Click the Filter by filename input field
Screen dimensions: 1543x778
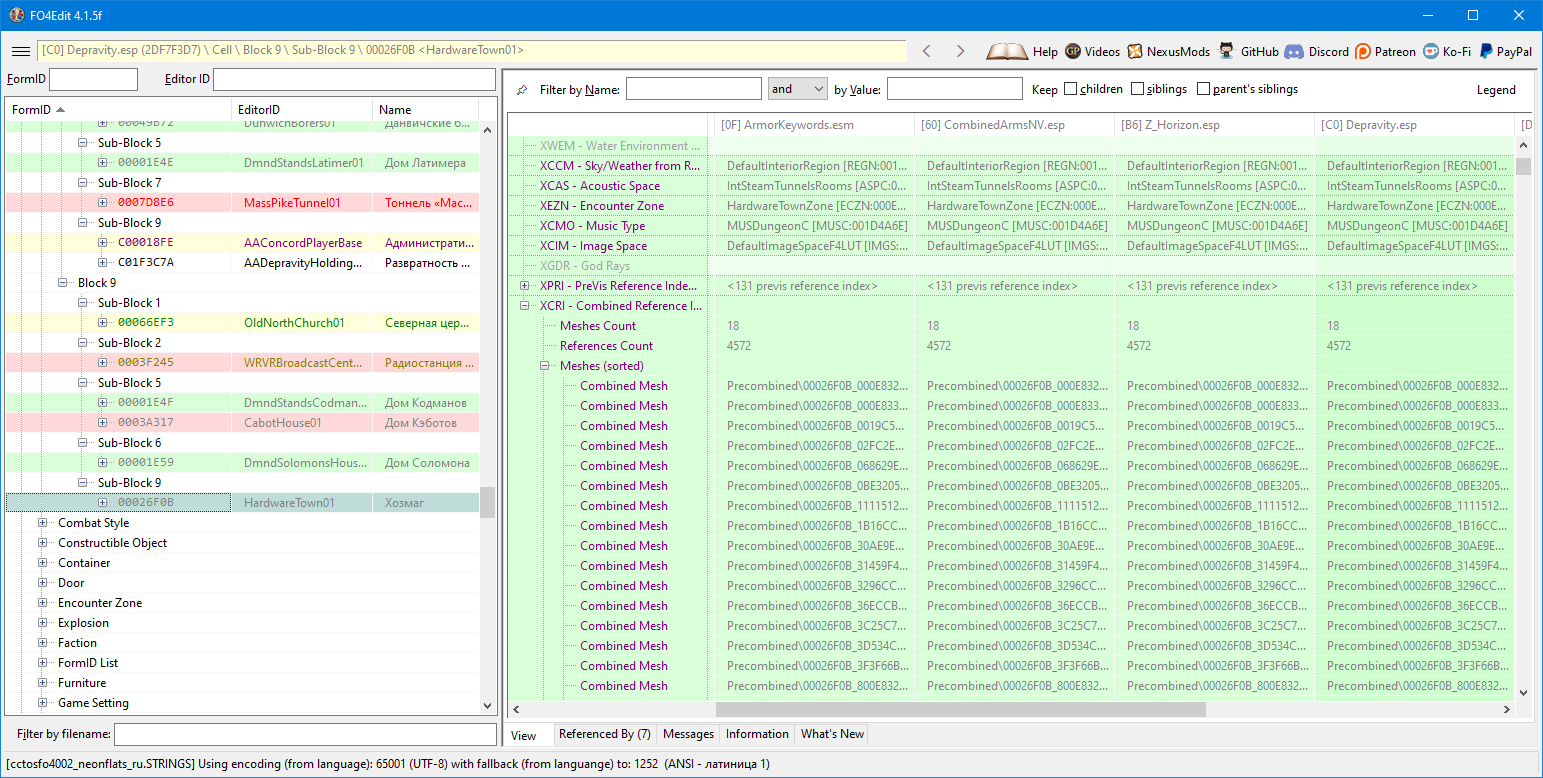pyautogui.click(x=305, y=735)
